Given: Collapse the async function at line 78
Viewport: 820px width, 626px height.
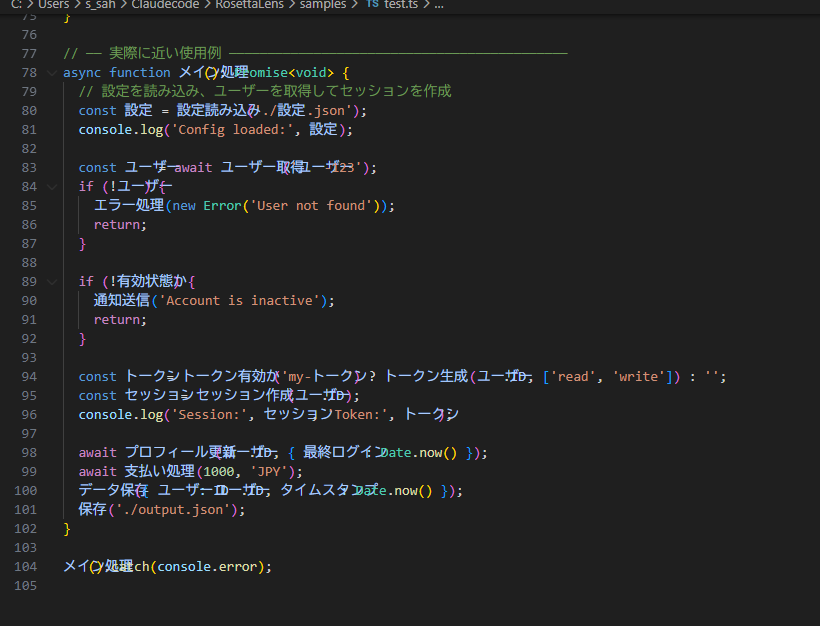Looking at the screenshot, I should tap(51, 72).
